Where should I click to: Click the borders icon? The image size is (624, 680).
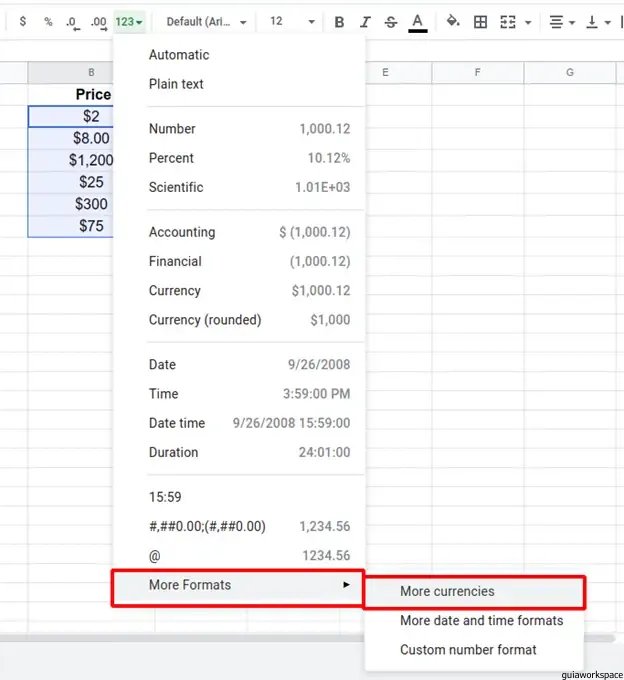pyautogui.click(x=480, y=22)
